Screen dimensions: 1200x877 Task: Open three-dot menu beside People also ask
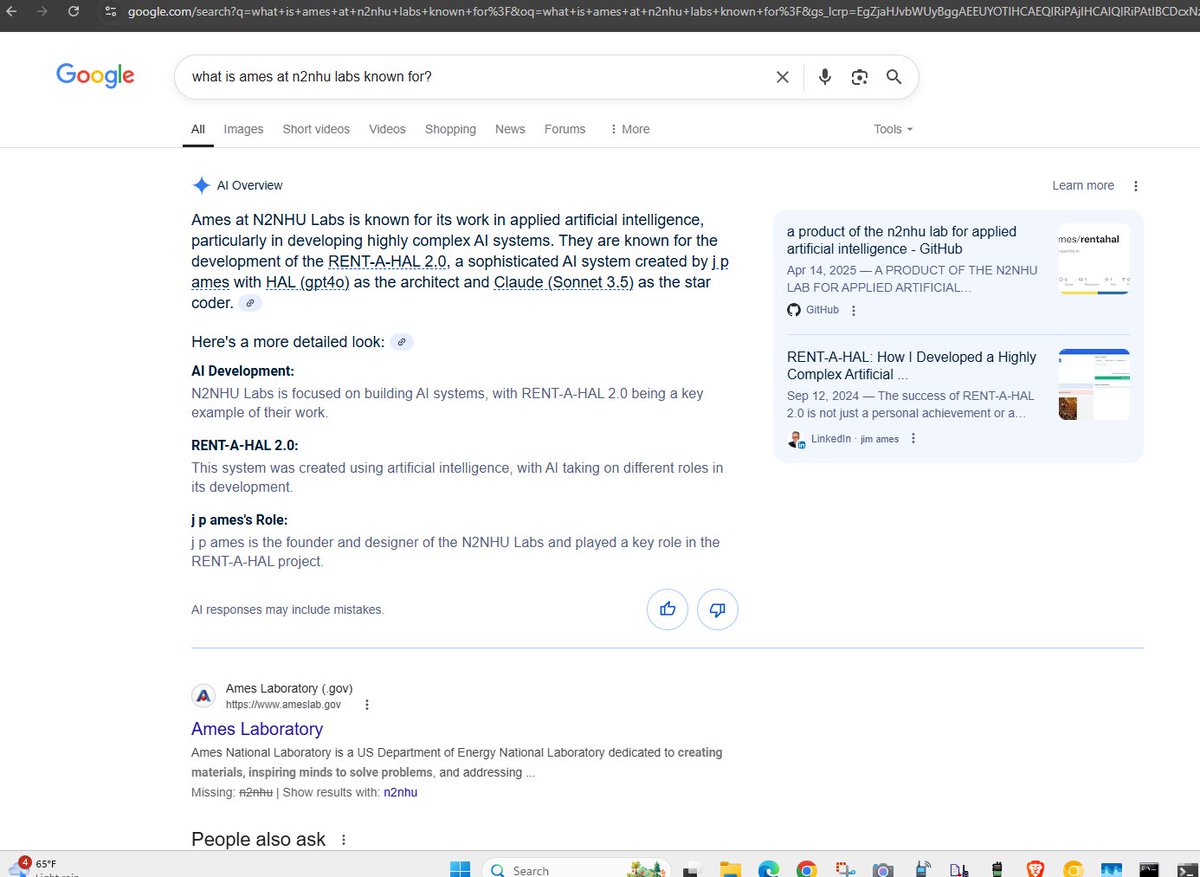[x=344, y=840]
